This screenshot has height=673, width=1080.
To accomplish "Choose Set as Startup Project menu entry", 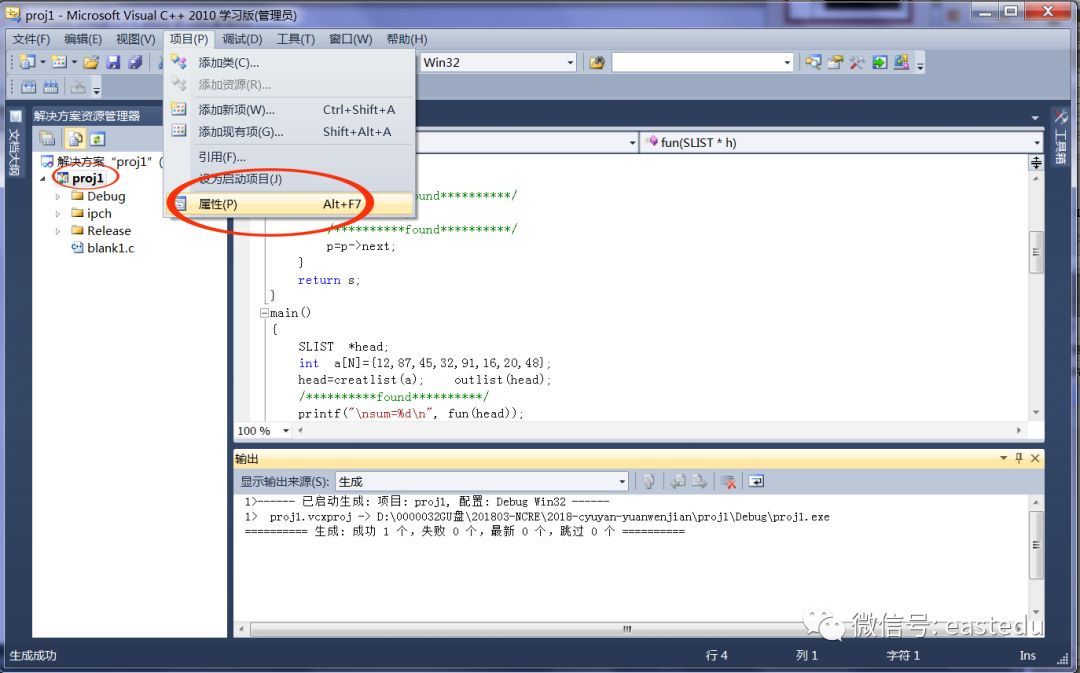I will tap(289, 179).
